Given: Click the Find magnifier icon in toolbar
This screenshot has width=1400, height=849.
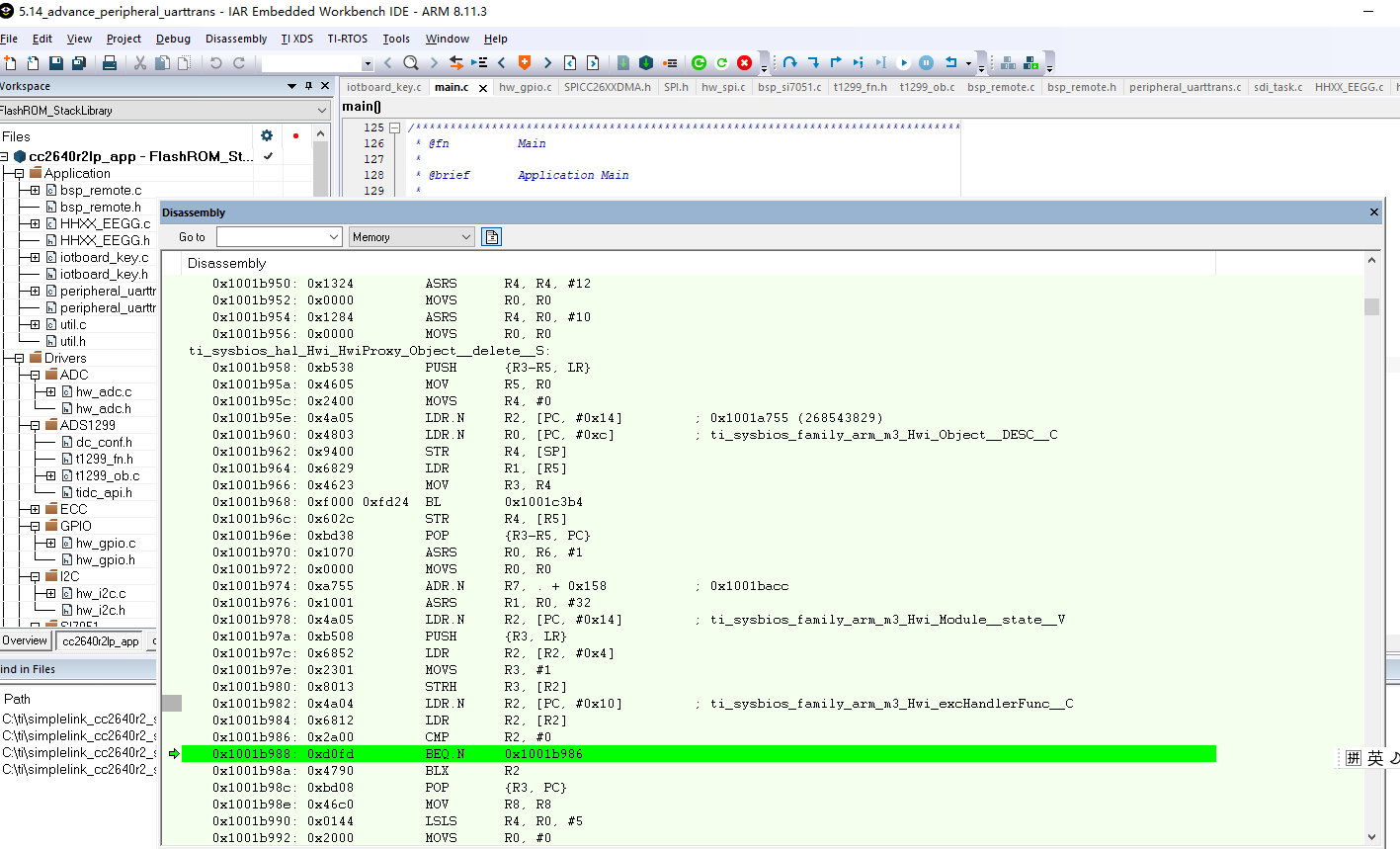Looking at the screenshot, I should 411,63.
